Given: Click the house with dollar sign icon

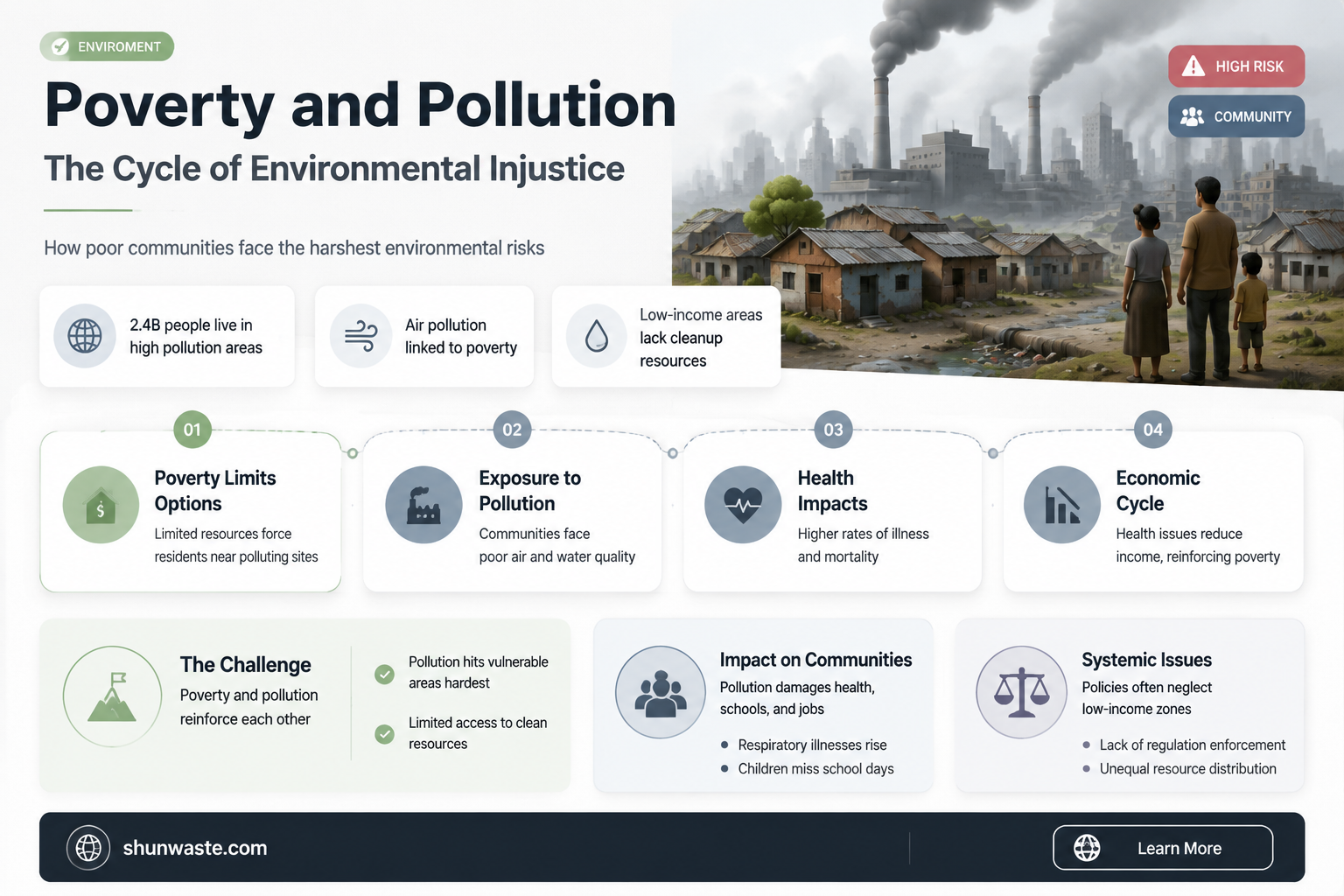Looking at the screenshot, I should click(x=101, y=505).
